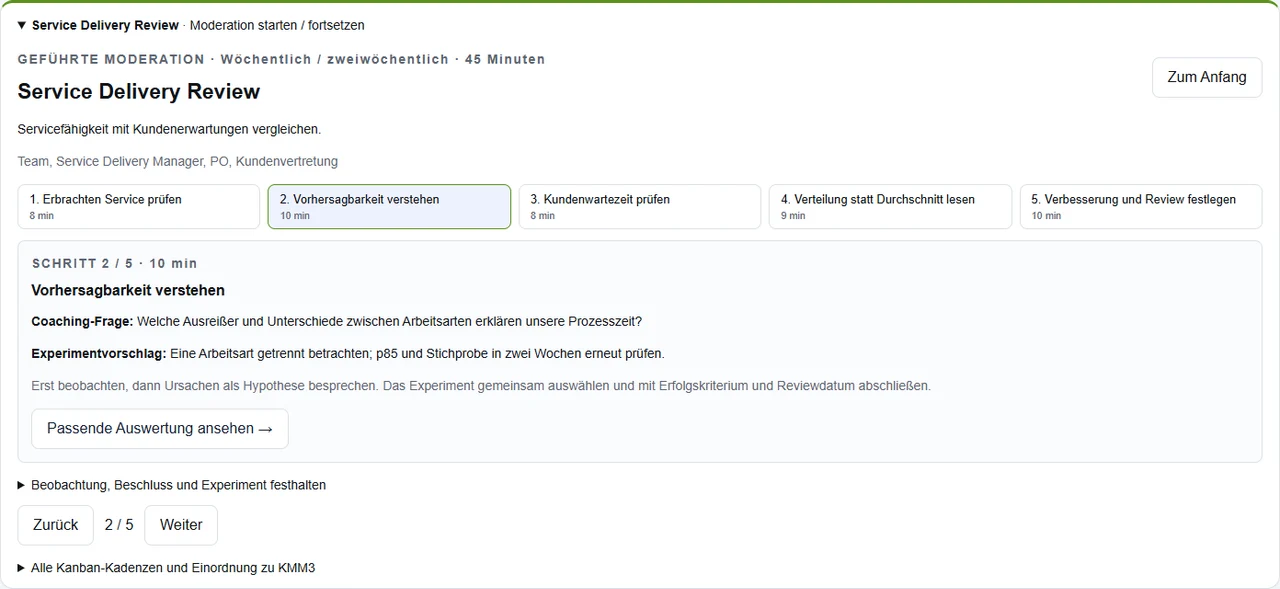Click the GEFÜHRTE MODERATION cadence label

click(281, 59)
